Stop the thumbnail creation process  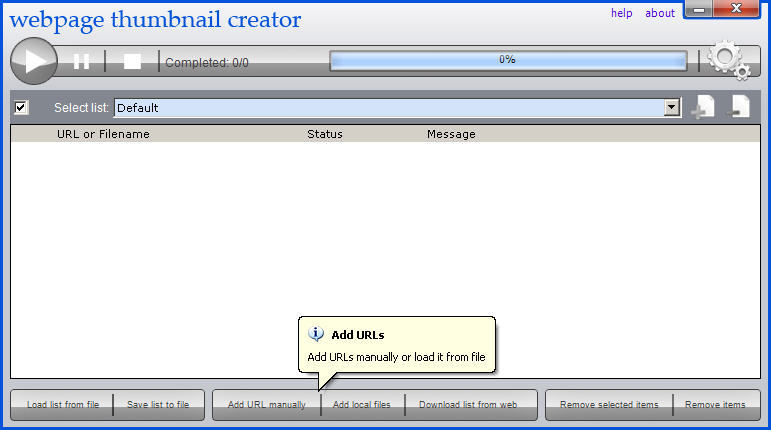tap(132, 61)
